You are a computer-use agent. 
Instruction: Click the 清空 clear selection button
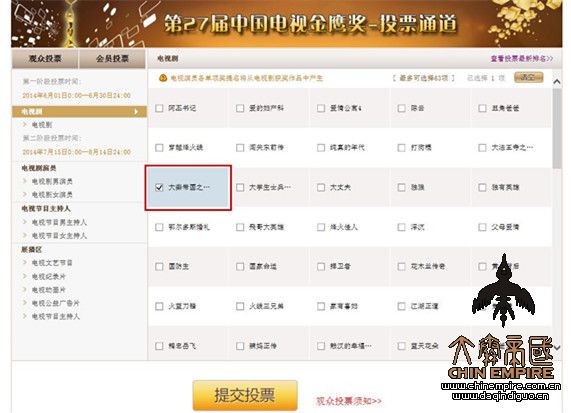tap(528, 77)
